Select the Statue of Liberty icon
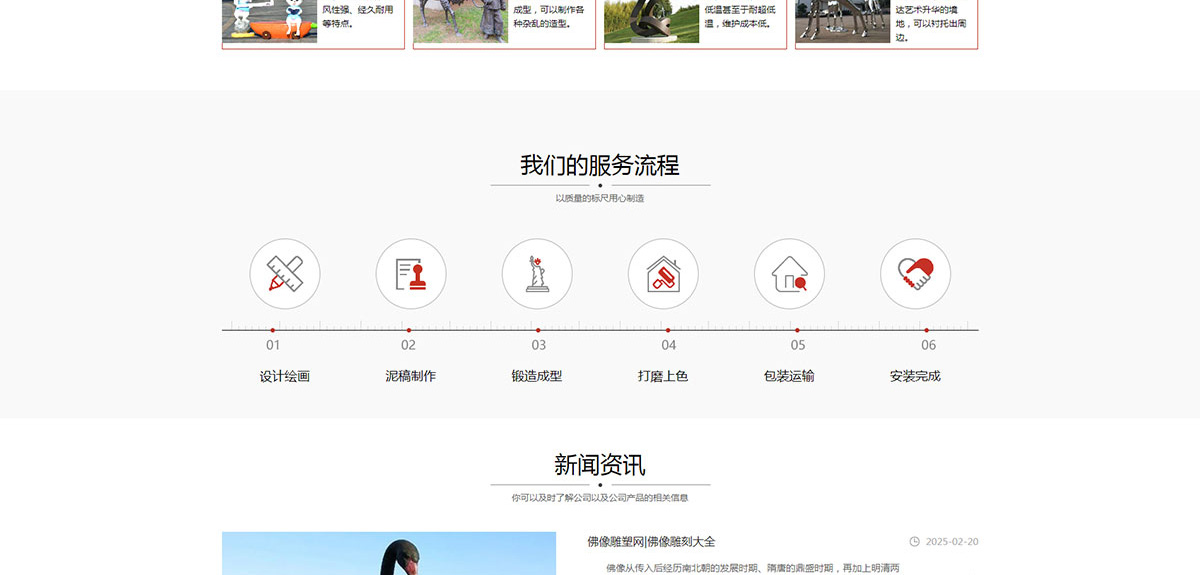1200x575 pixels. pyautogui.click(x=537, y=273)
